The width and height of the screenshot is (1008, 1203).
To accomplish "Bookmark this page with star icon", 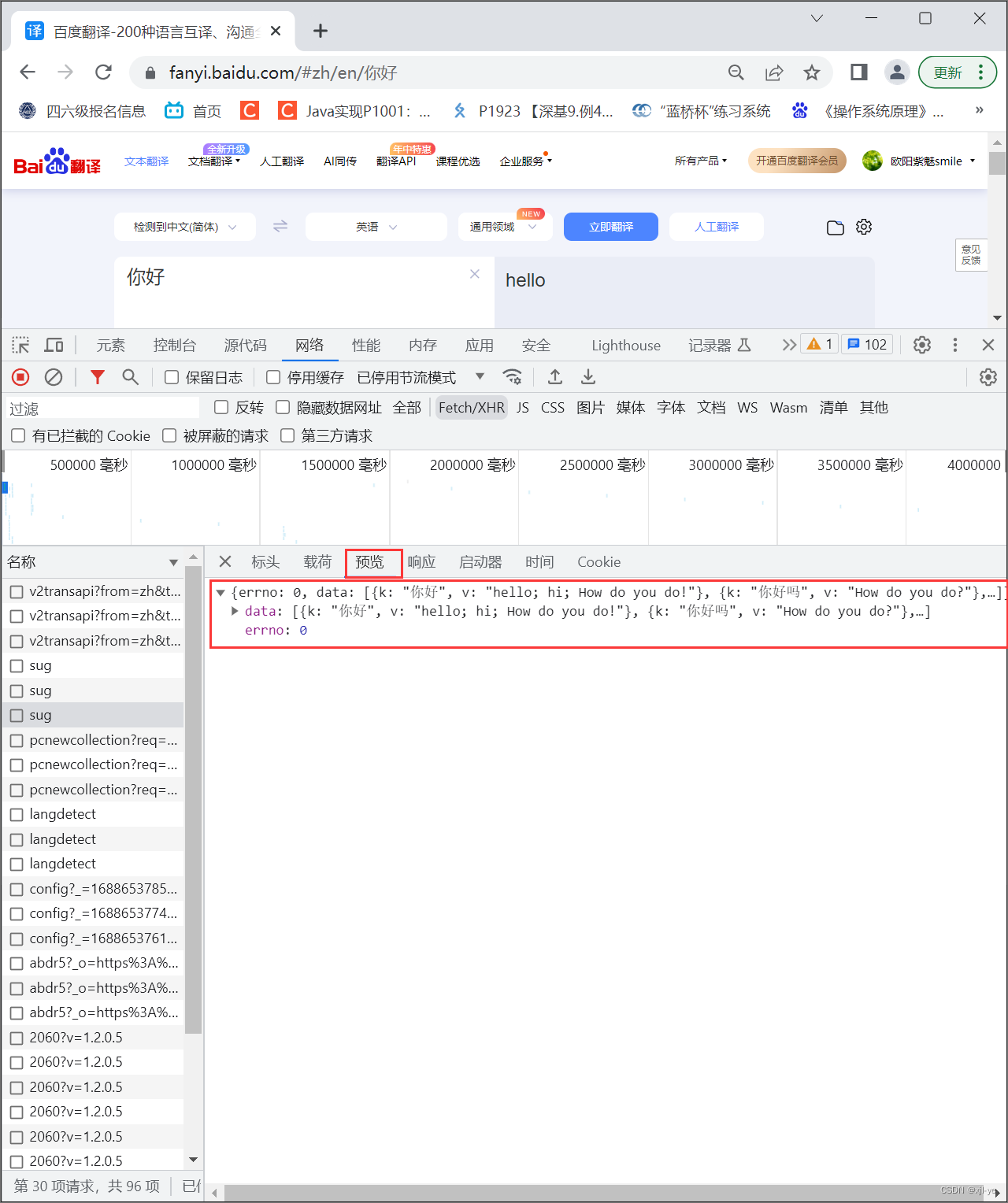I will 812,72.
